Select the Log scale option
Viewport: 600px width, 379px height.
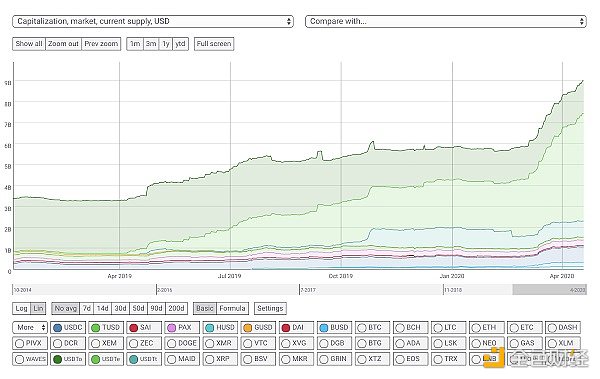21,309
